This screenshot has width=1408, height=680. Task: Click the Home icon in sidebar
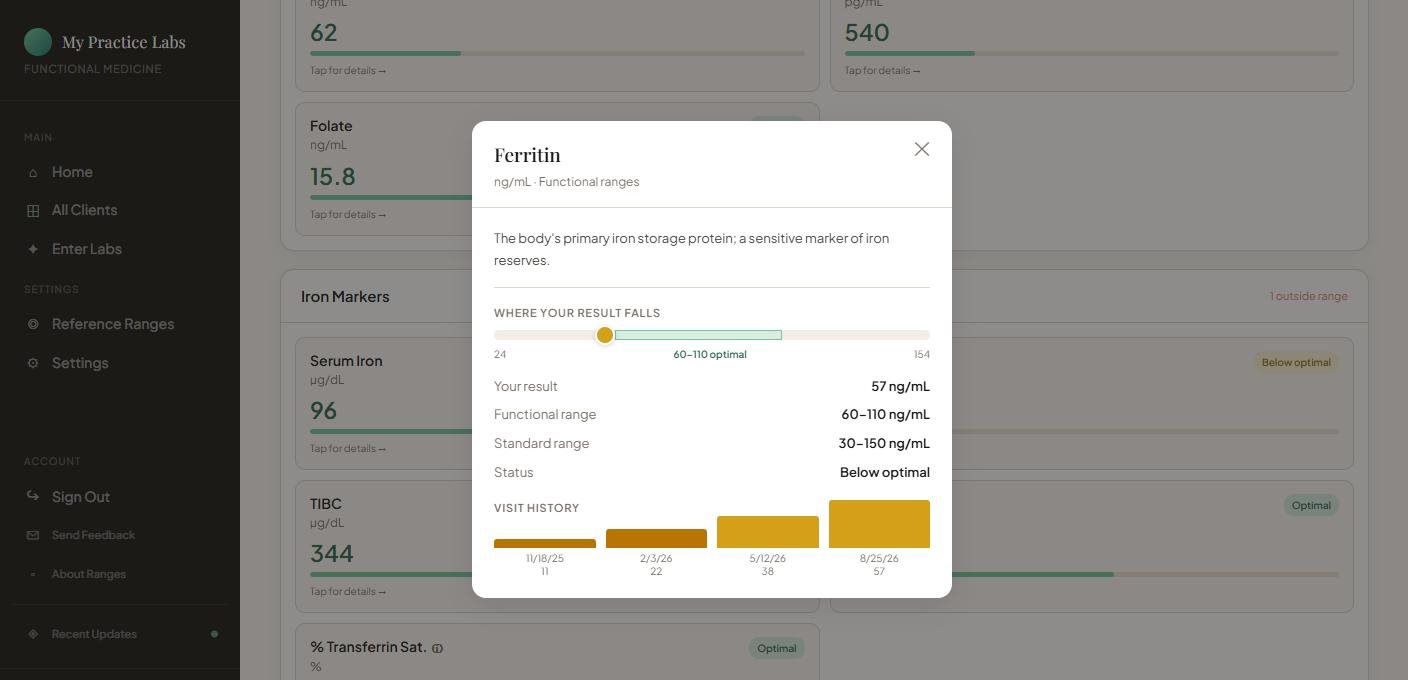(x=33, y=173)
